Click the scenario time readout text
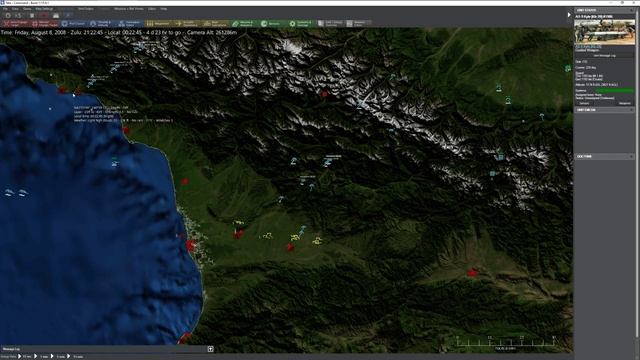The height and width of the screenshot is (360, 640). pos(119,32)
